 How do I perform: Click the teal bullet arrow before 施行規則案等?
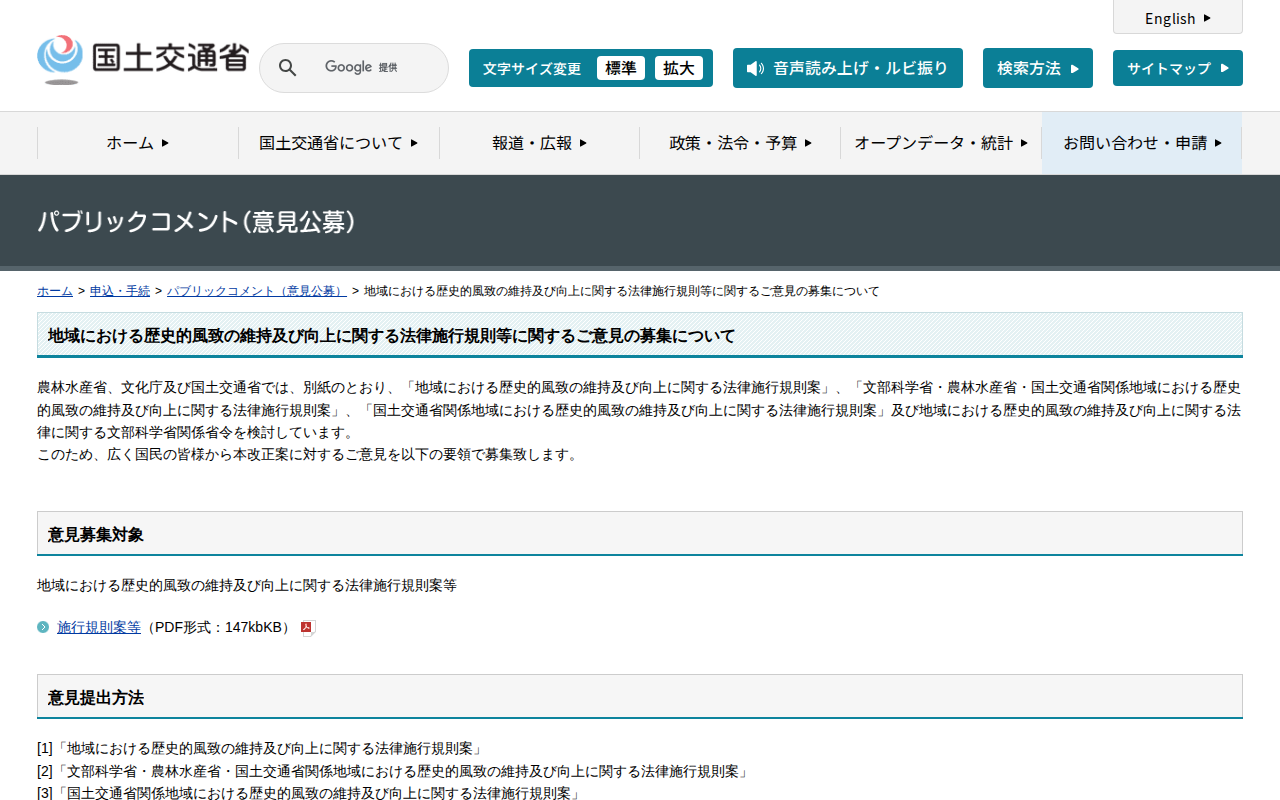43,627
